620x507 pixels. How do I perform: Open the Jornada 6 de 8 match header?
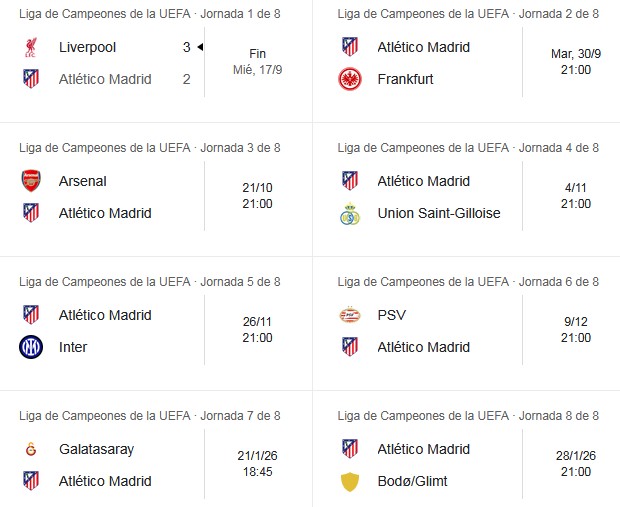[x=468, y=281]
